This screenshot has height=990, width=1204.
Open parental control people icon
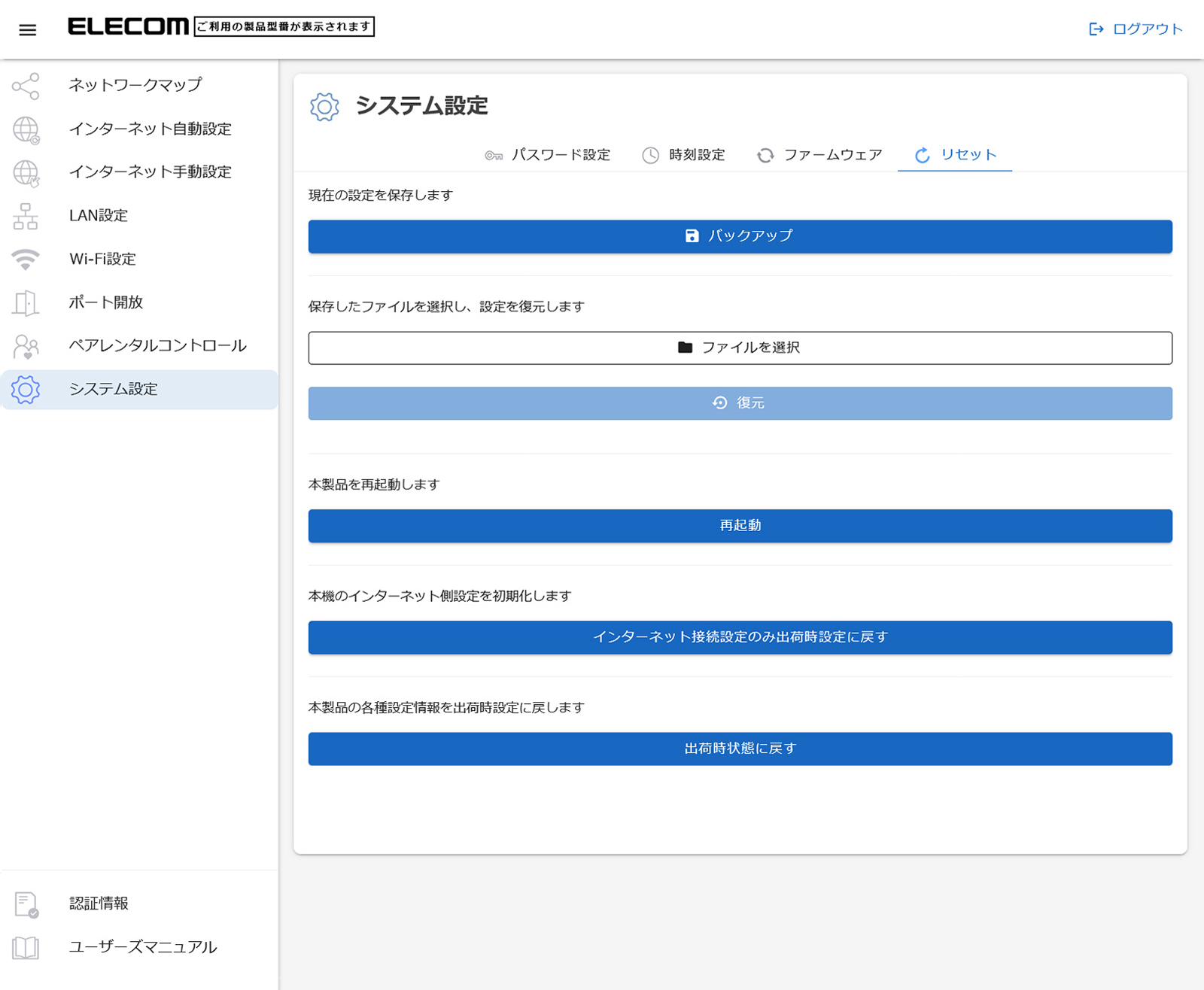point(26,346)
